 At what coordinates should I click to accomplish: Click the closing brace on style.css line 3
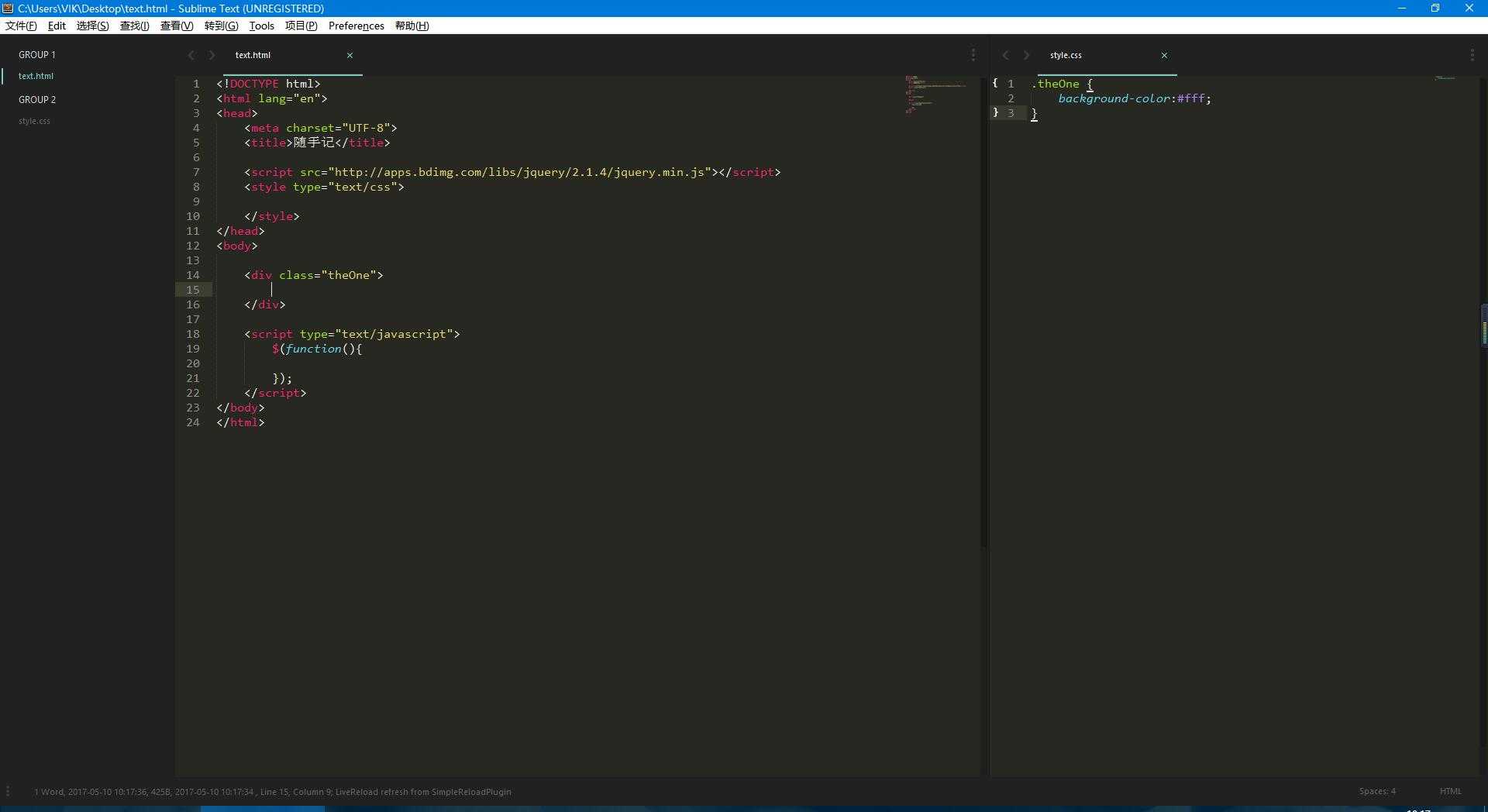click(1035, 113)
